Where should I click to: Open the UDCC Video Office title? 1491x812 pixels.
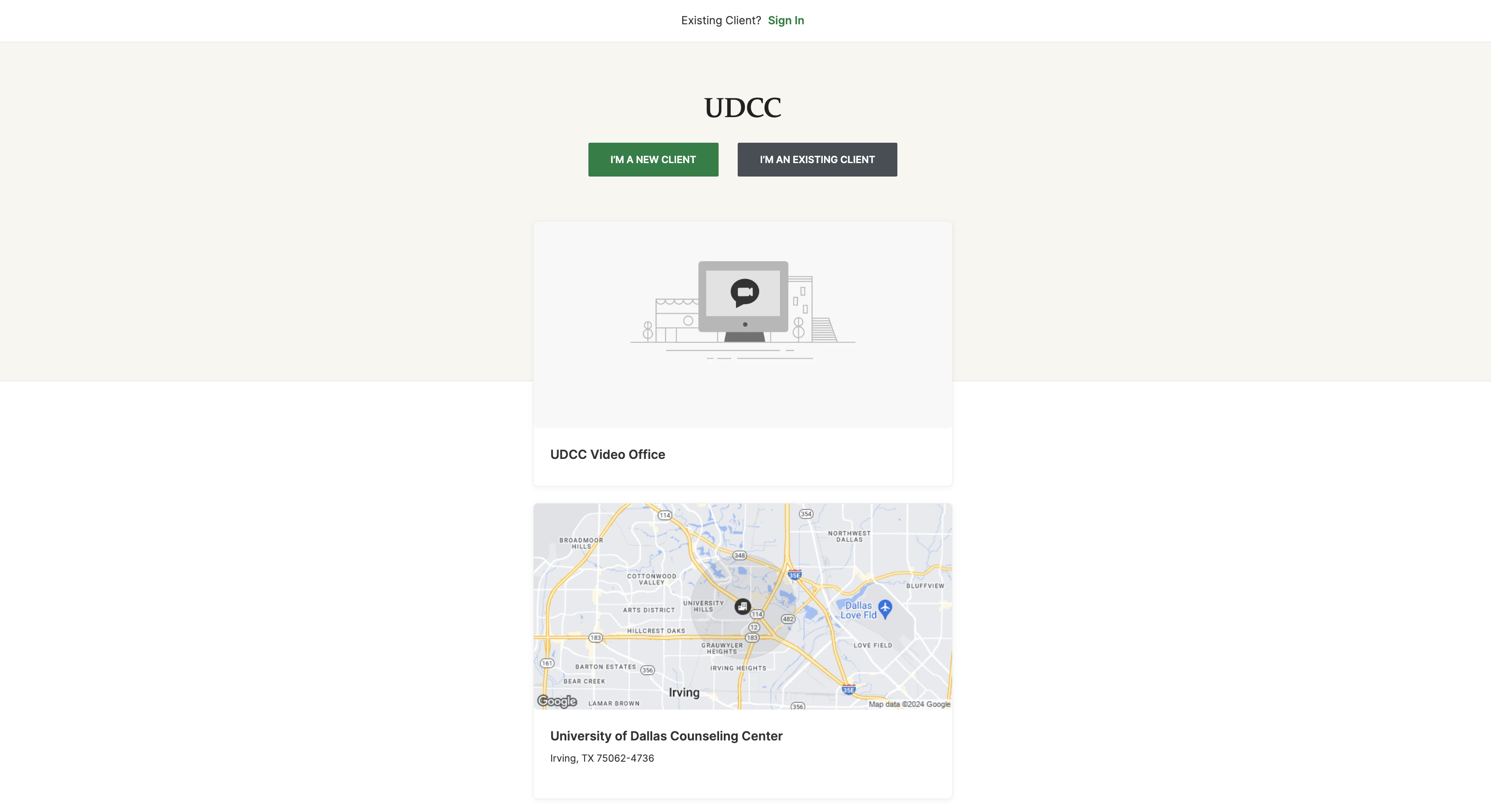tap(607, 454)
